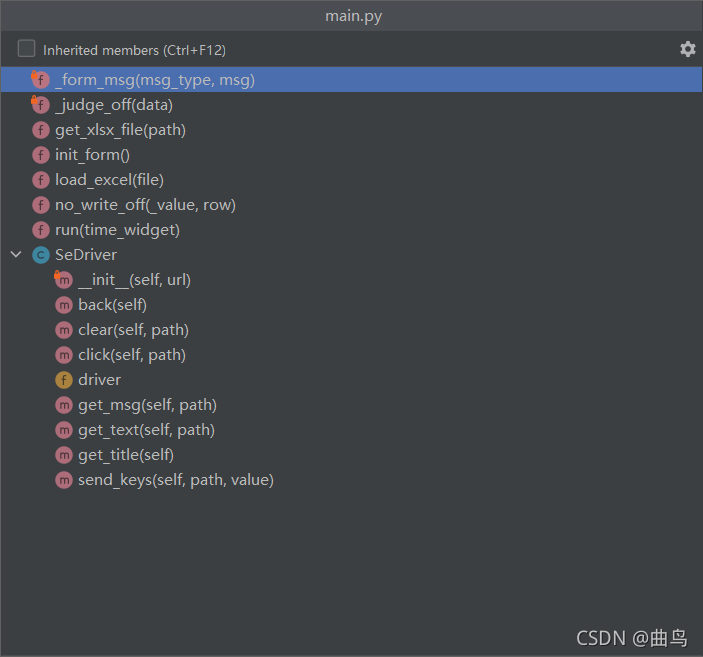Toggle the Inherited members checkbox

click(26, 49)
